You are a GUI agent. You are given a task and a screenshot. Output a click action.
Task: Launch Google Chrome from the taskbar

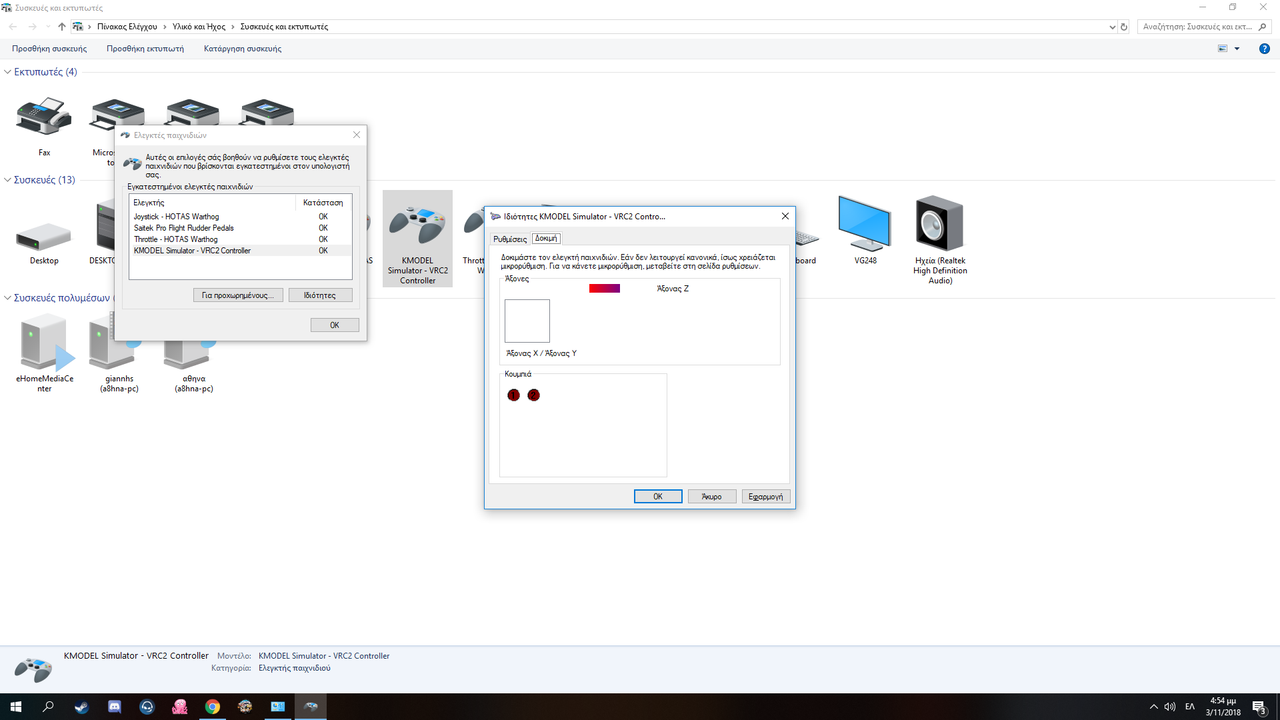212,706
